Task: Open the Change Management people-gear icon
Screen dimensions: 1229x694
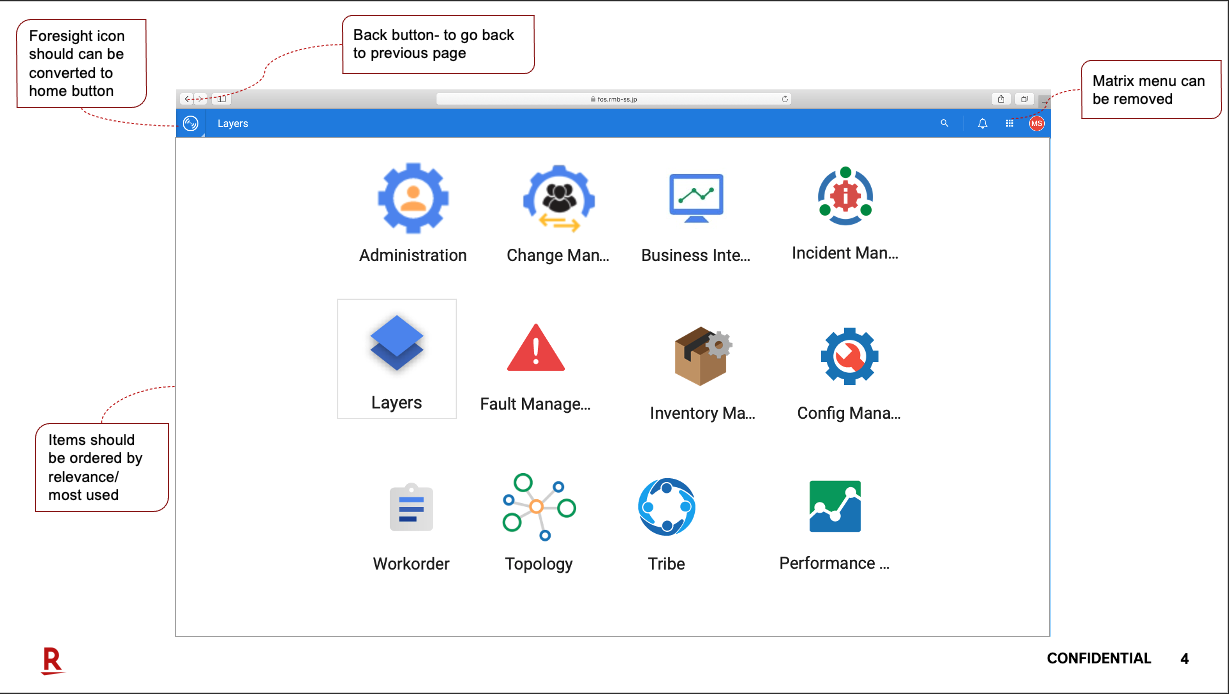Action: click(558, 198)
